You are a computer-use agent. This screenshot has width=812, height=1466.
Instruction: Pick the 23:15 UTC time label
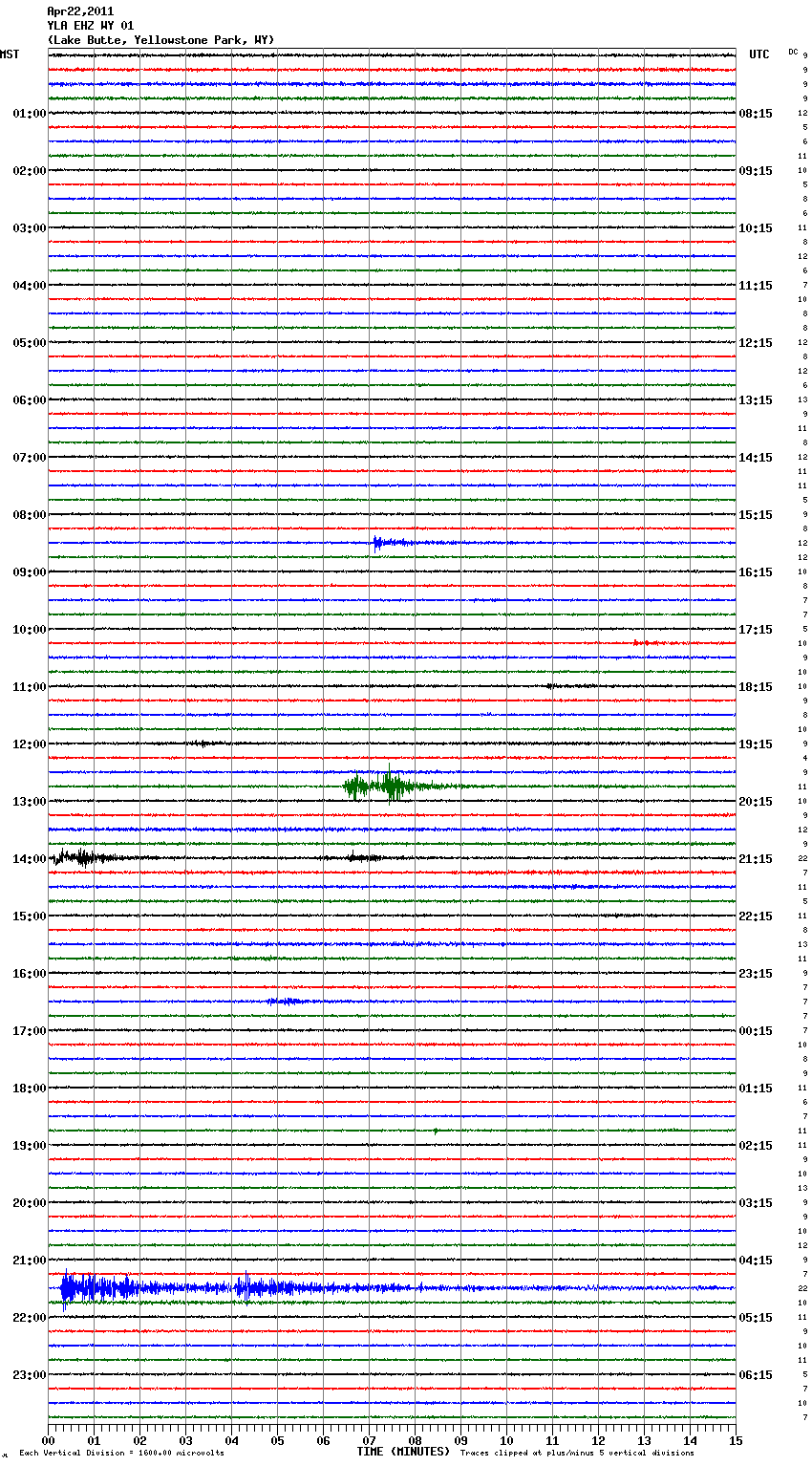click(756, 974)
